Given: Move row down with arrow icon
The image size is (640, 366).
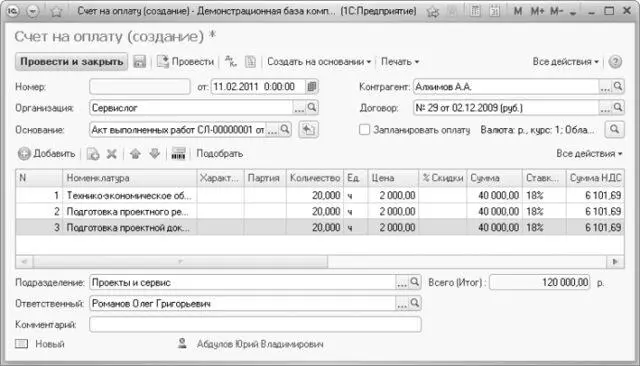Looking at the screenshot, I should click(x=154, y=154).
